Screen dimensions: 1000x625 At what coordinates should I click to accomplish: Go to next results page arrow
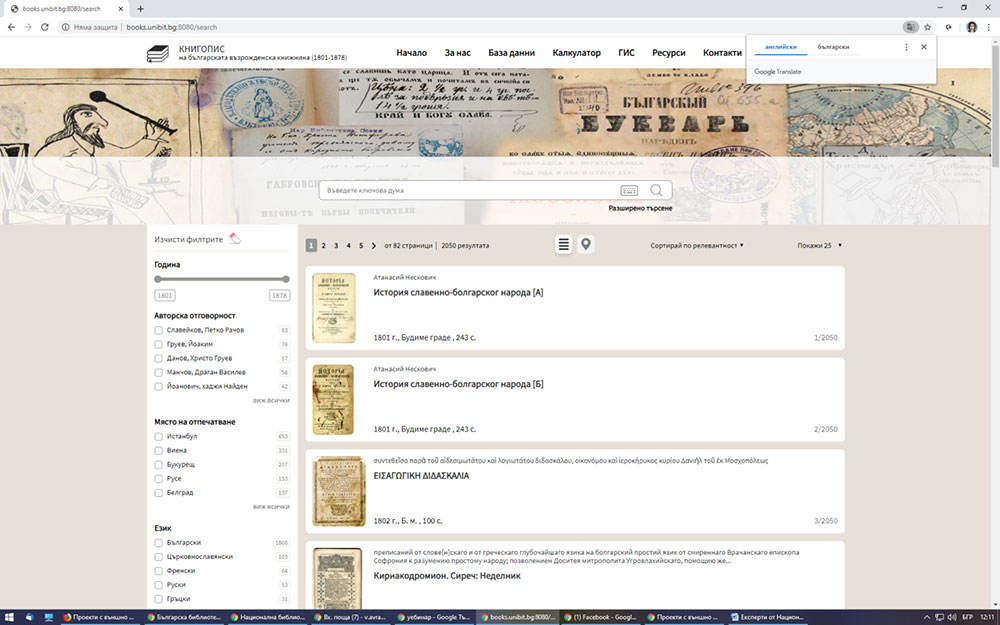point(374,246)
